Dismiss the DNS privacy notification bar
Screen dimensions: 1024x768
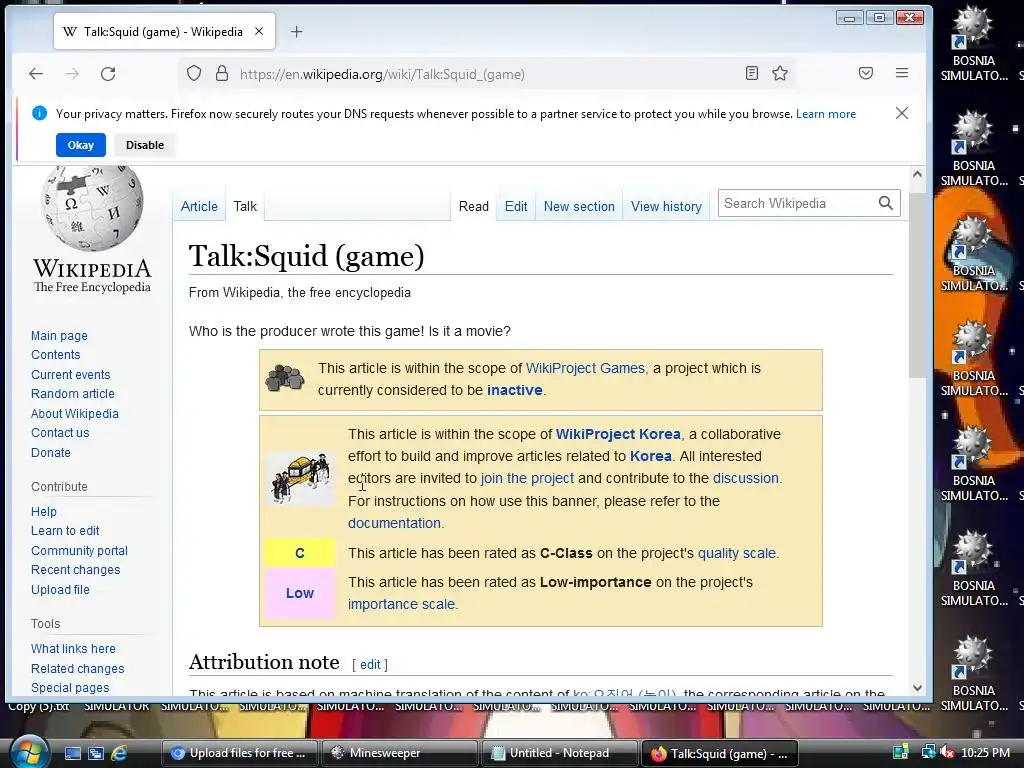[902, 113]
